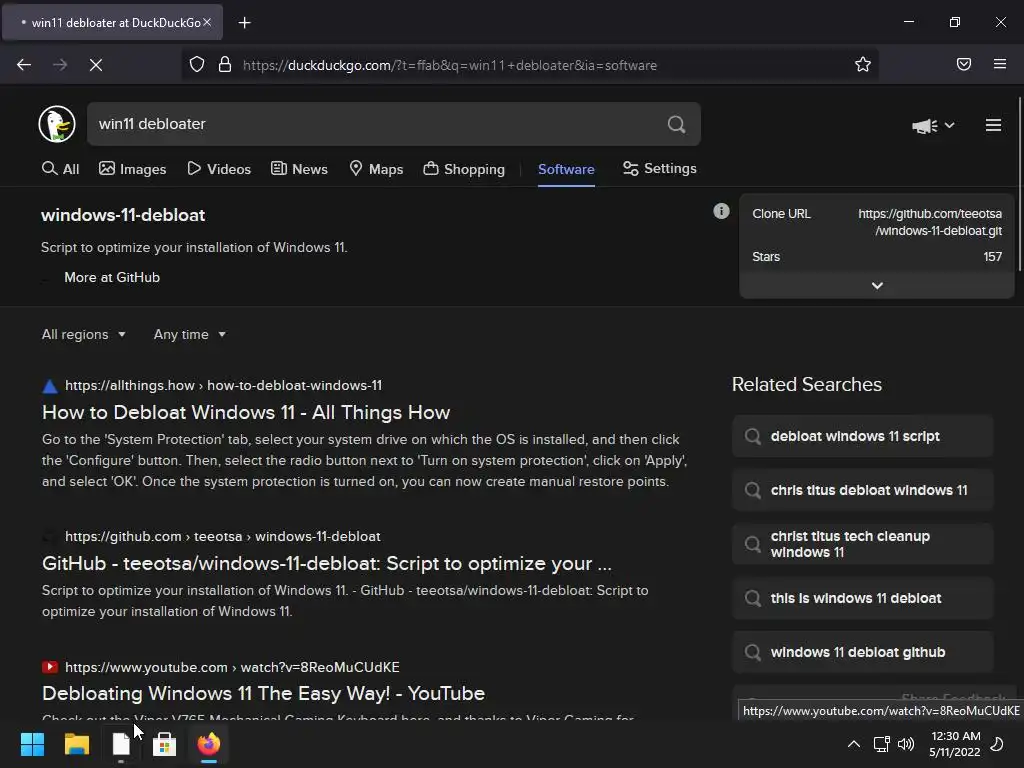
Task: Expand the GitHub info box chevron
Action: point(877,285)
